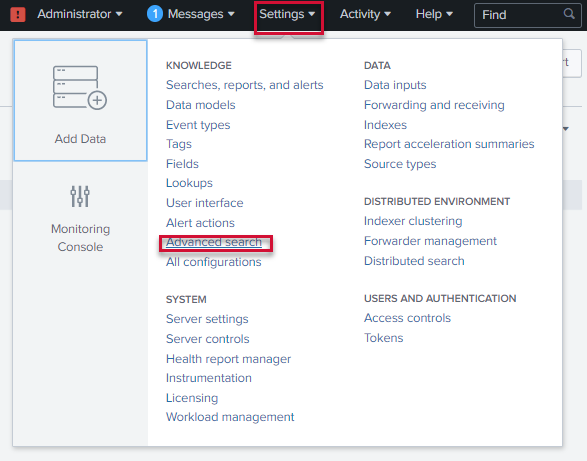Select Indexes under Data
This screenshot has height=461, width=587.
(385, 125)
